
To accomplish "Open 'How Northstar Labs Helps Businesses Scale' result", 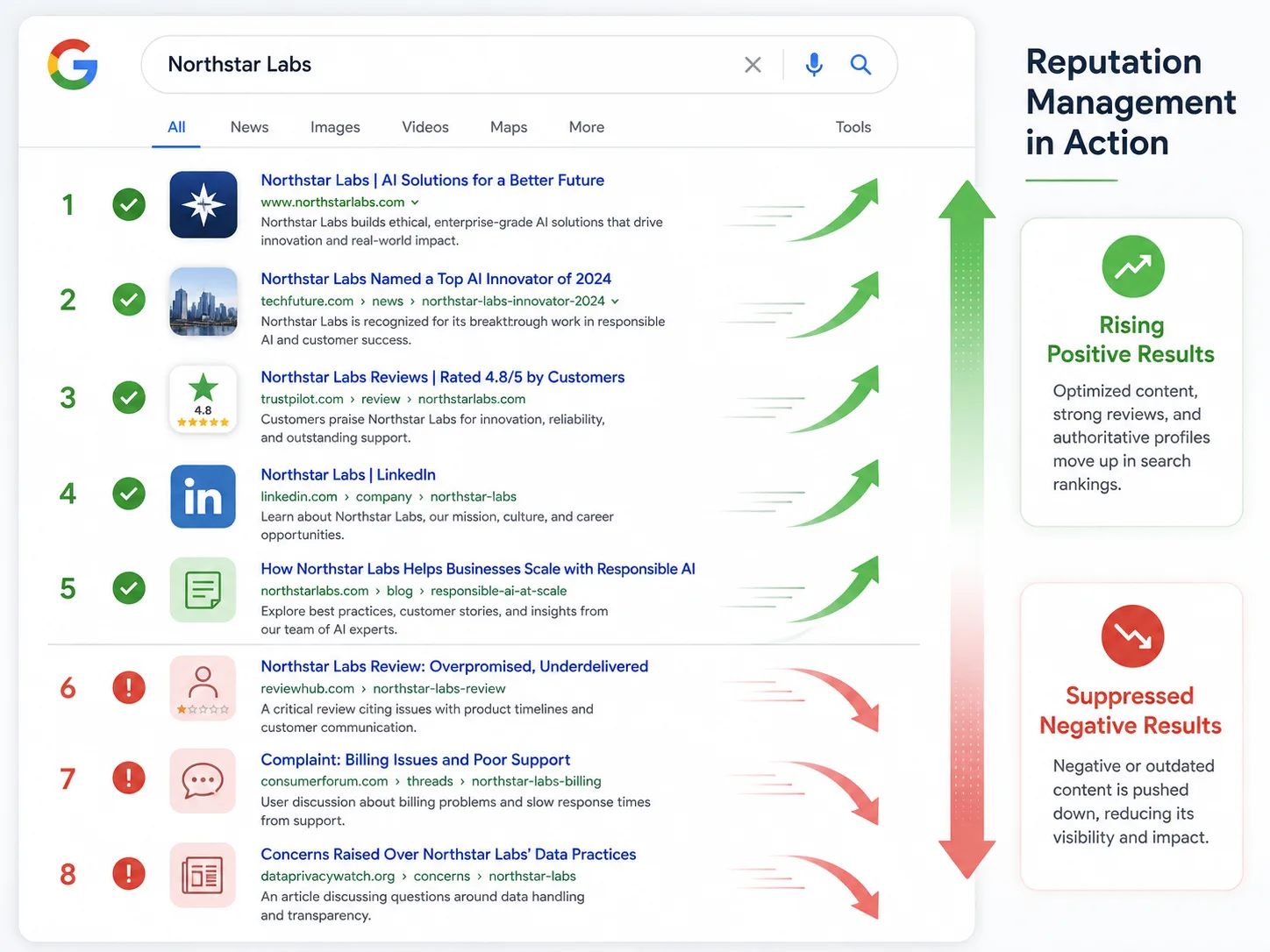I will point(478,569).
